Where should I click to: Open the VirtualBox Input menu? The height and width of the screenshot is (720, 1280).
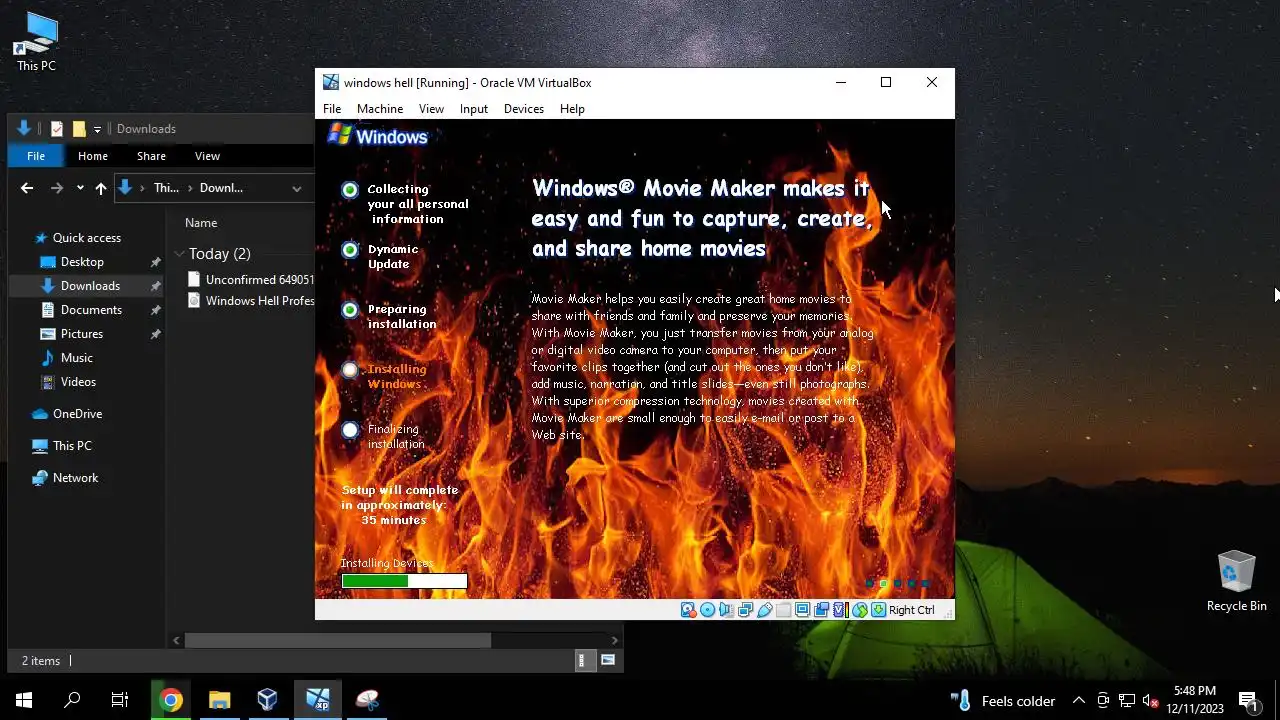click(x=474, y=109)
